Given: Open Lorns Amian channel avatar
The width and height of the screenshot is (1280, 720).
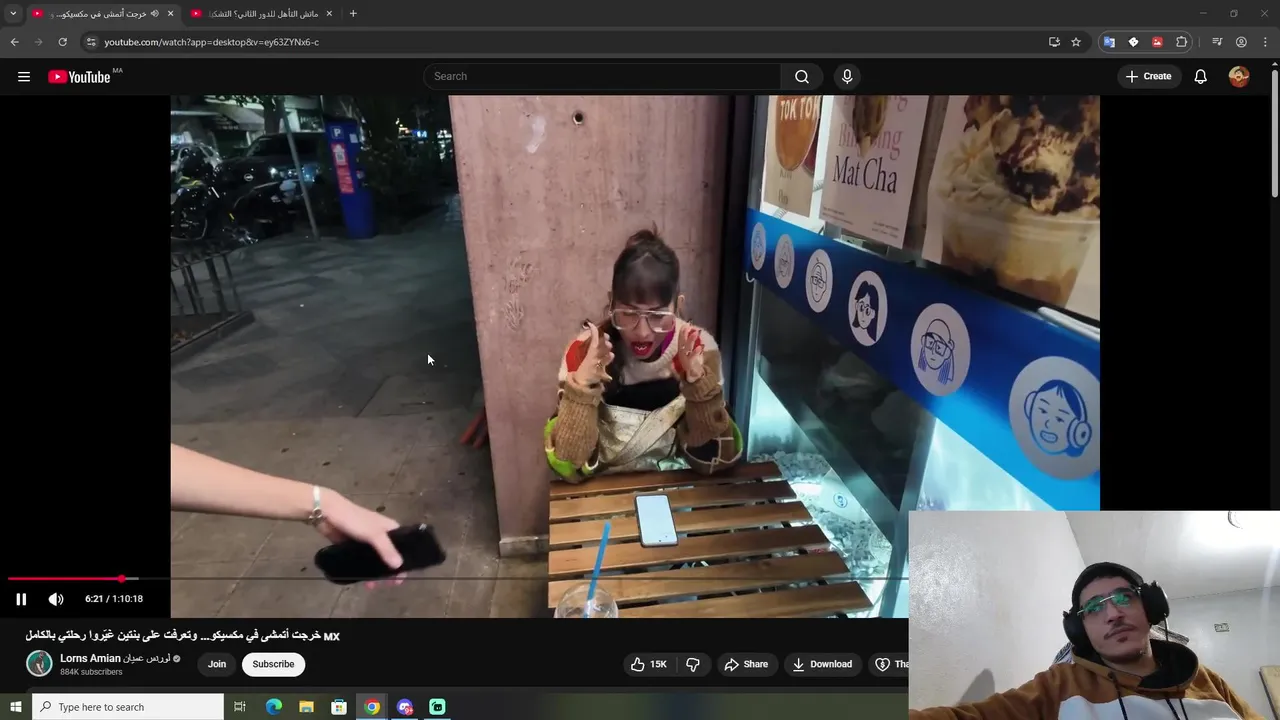Looking at the screenshot, I should pyautogui.click(x=39, y=663).
